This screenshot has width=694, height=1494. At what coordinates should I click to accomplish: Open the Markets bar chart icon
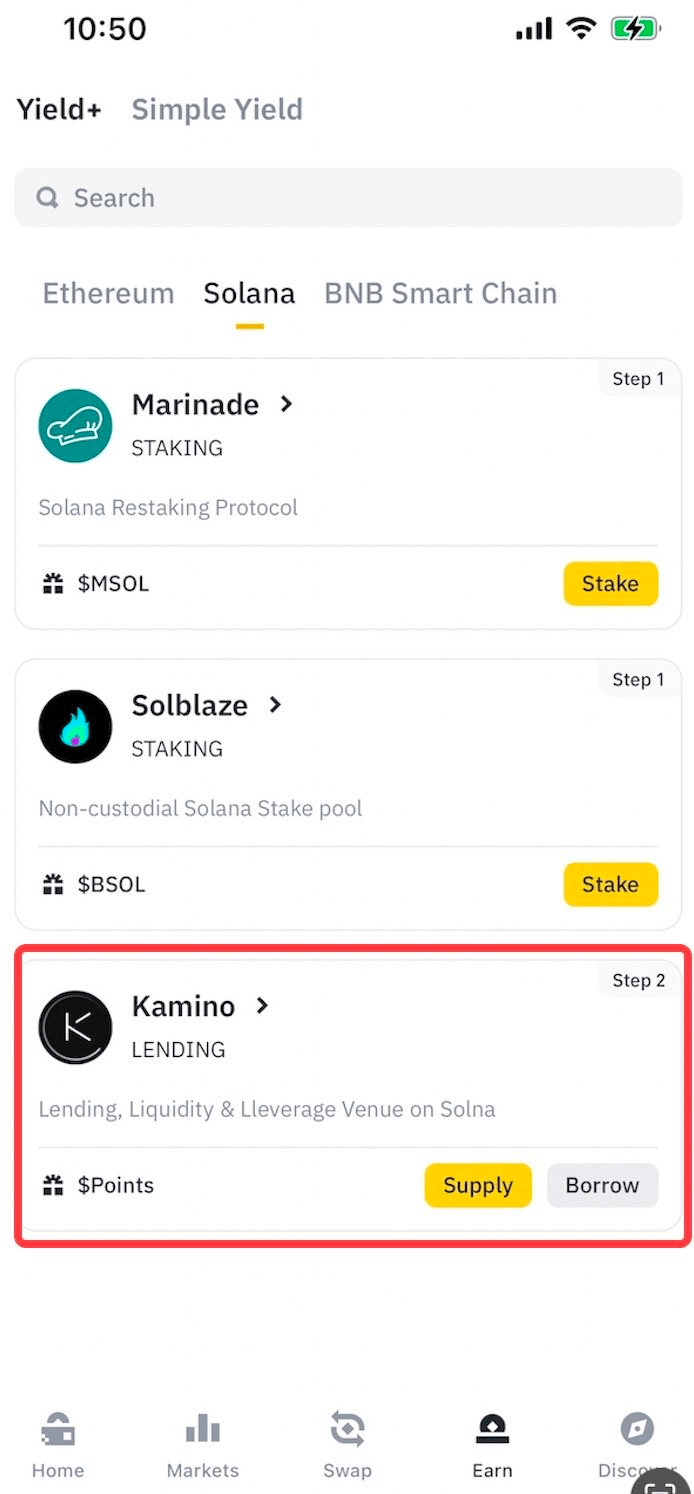pos(203,1430)
